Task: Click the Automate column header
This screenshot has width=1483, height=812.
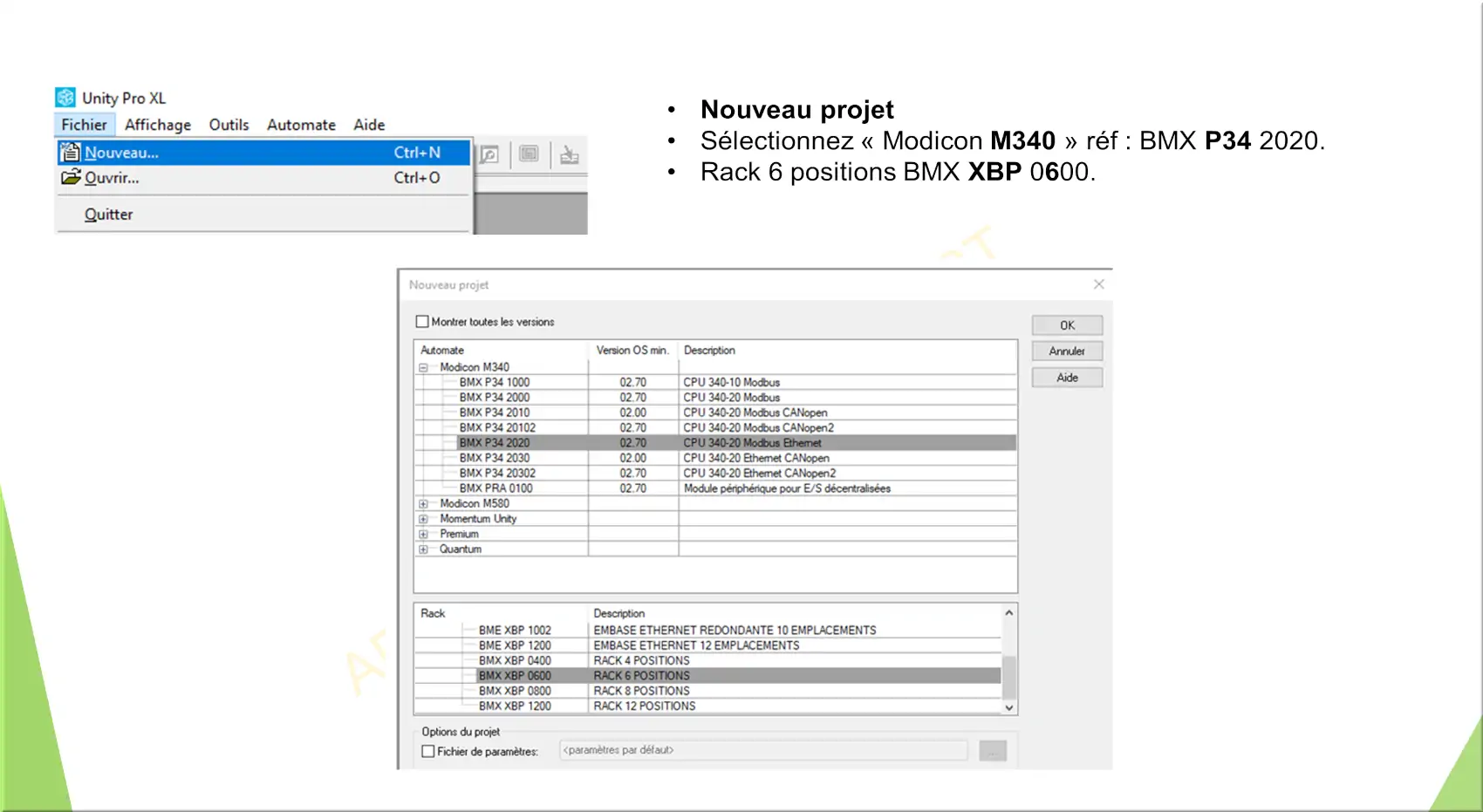Action: pos(442,350)
